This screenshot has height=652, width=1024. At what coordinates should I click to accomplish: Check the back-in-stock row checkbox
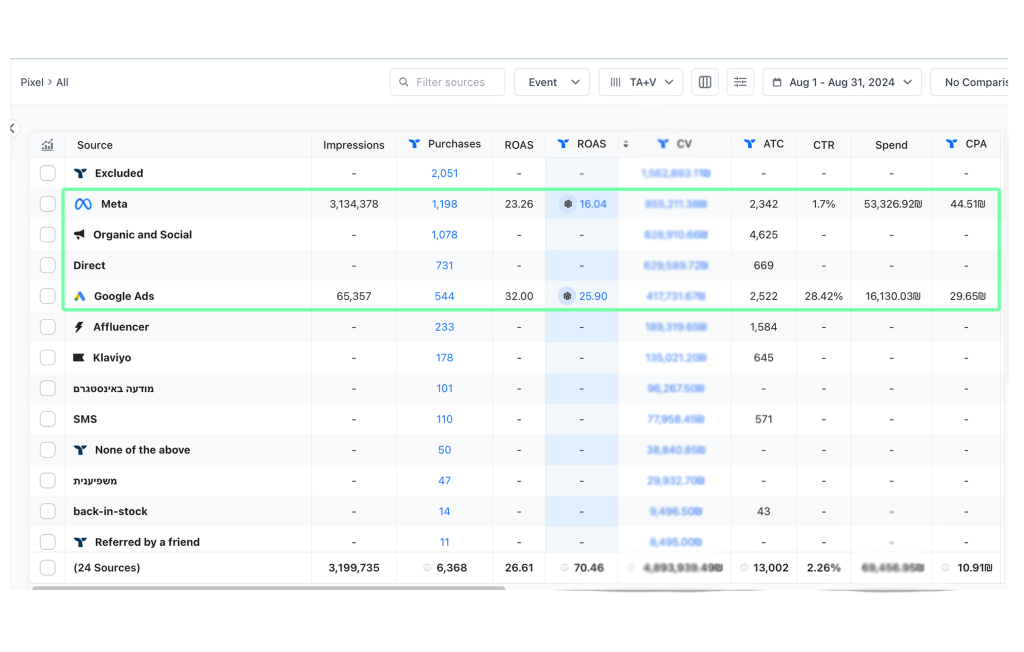point(48,511)
